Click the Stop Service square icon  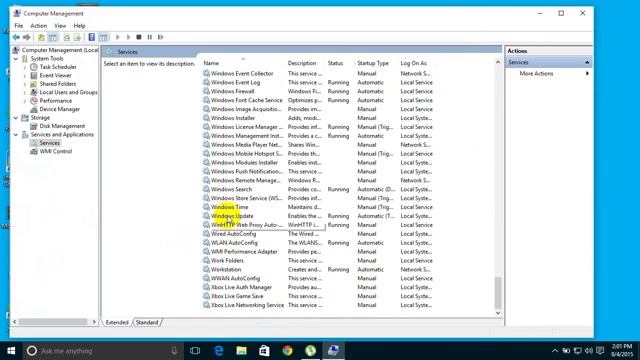coord(139,37)
